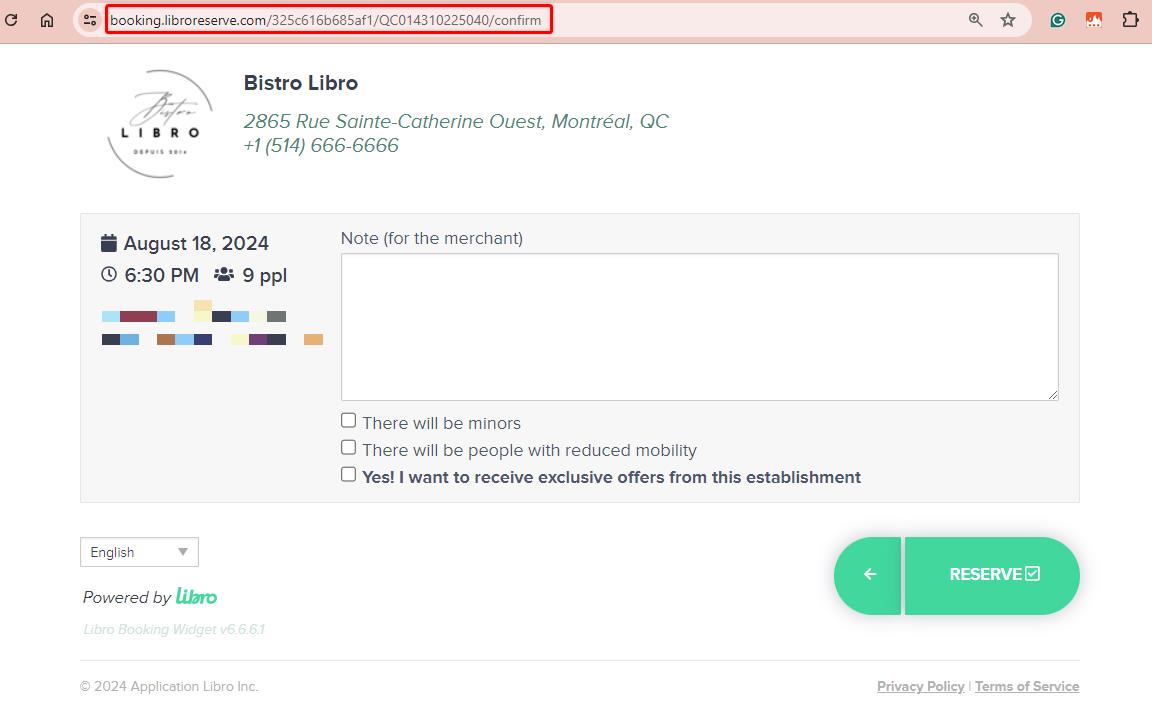
Task: Opt in to receive exclusive offers
Action: [x=348, y=475]
